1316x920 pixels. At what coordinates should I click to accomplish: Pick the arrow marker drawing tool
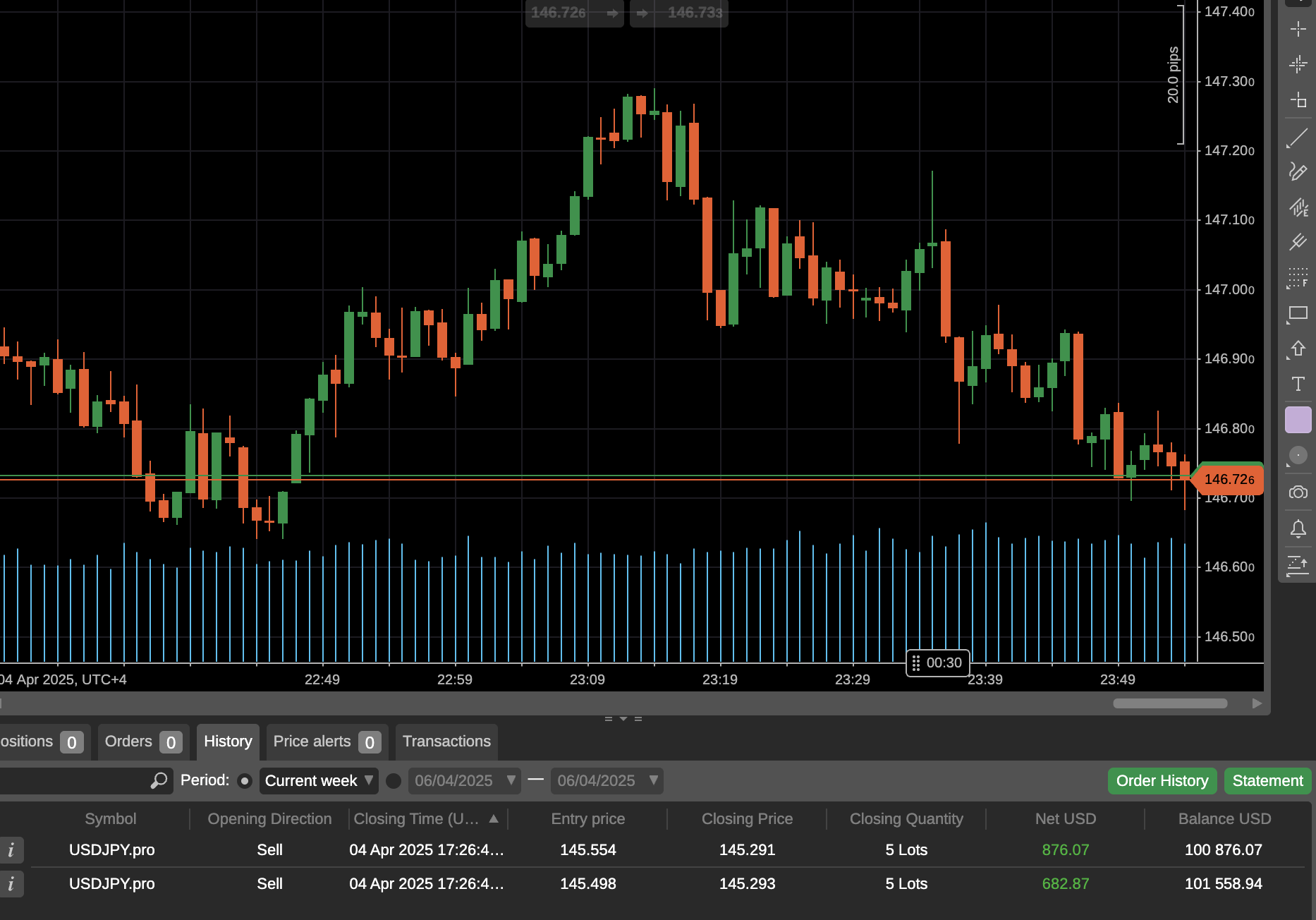pyautogui.click(x=1297, y=349)
